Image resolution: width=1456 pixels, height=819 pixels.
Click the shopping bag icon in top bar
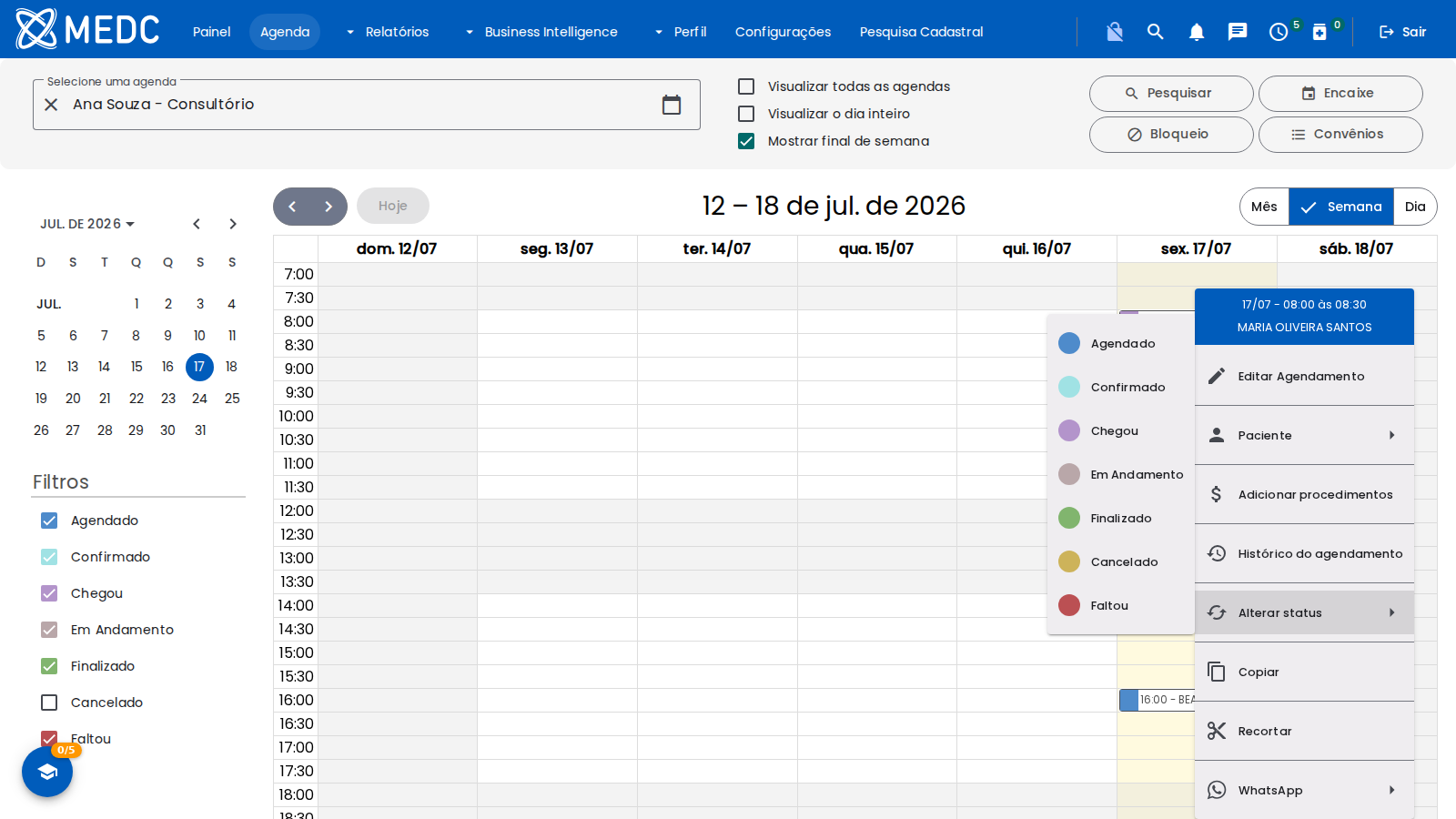coord(1115,32)
